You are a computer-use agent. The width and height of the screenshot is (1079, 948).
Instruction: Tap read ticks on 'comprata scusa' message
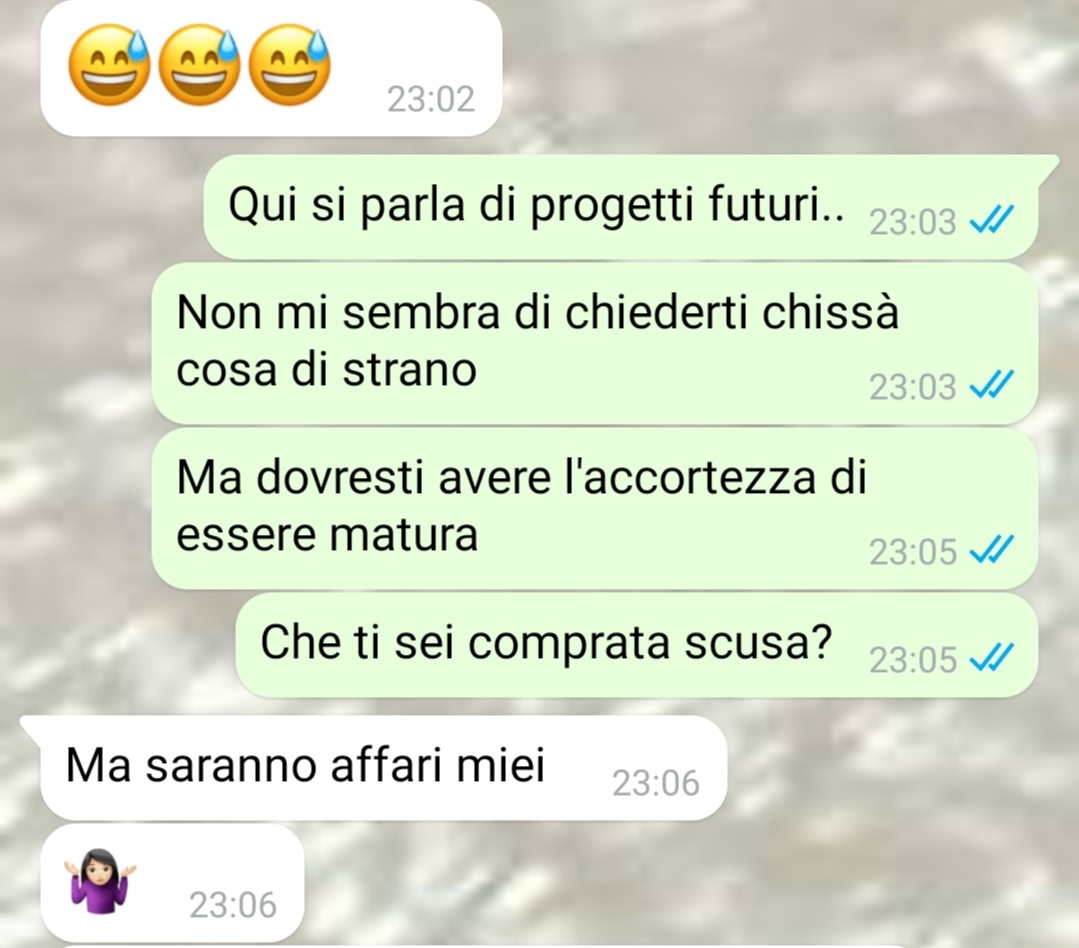991,658
